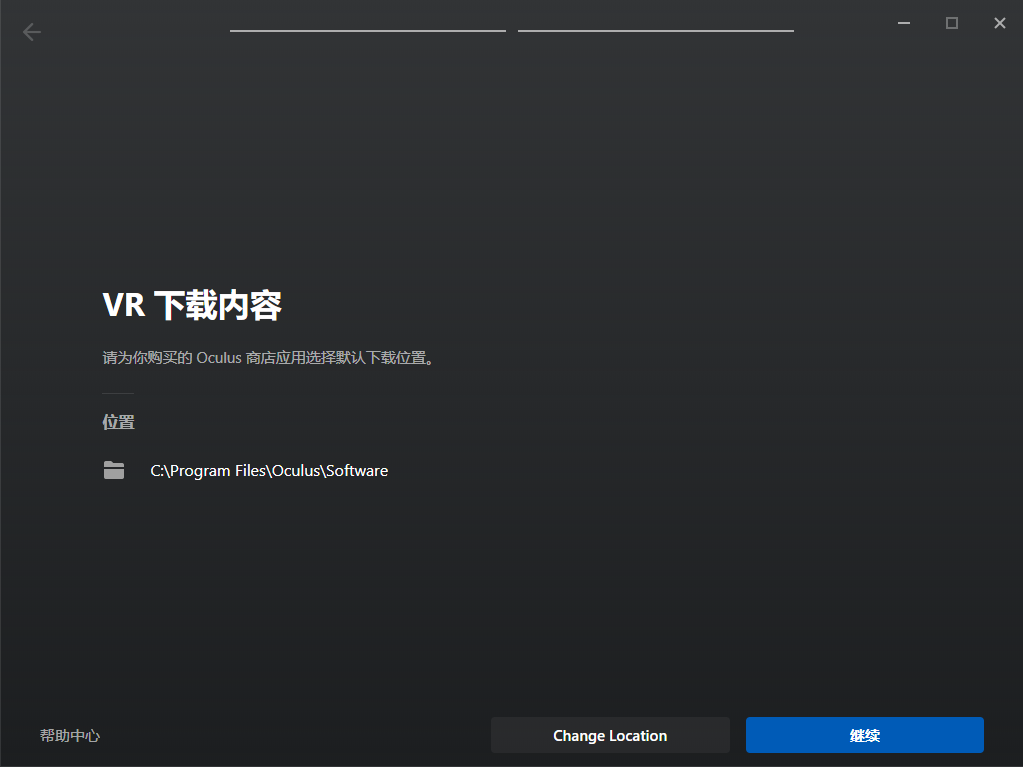Select the C:\Program Files\Oculus\Software path text
The height and width of the screenshot is (767, 1023).
[x=269, y=471]
